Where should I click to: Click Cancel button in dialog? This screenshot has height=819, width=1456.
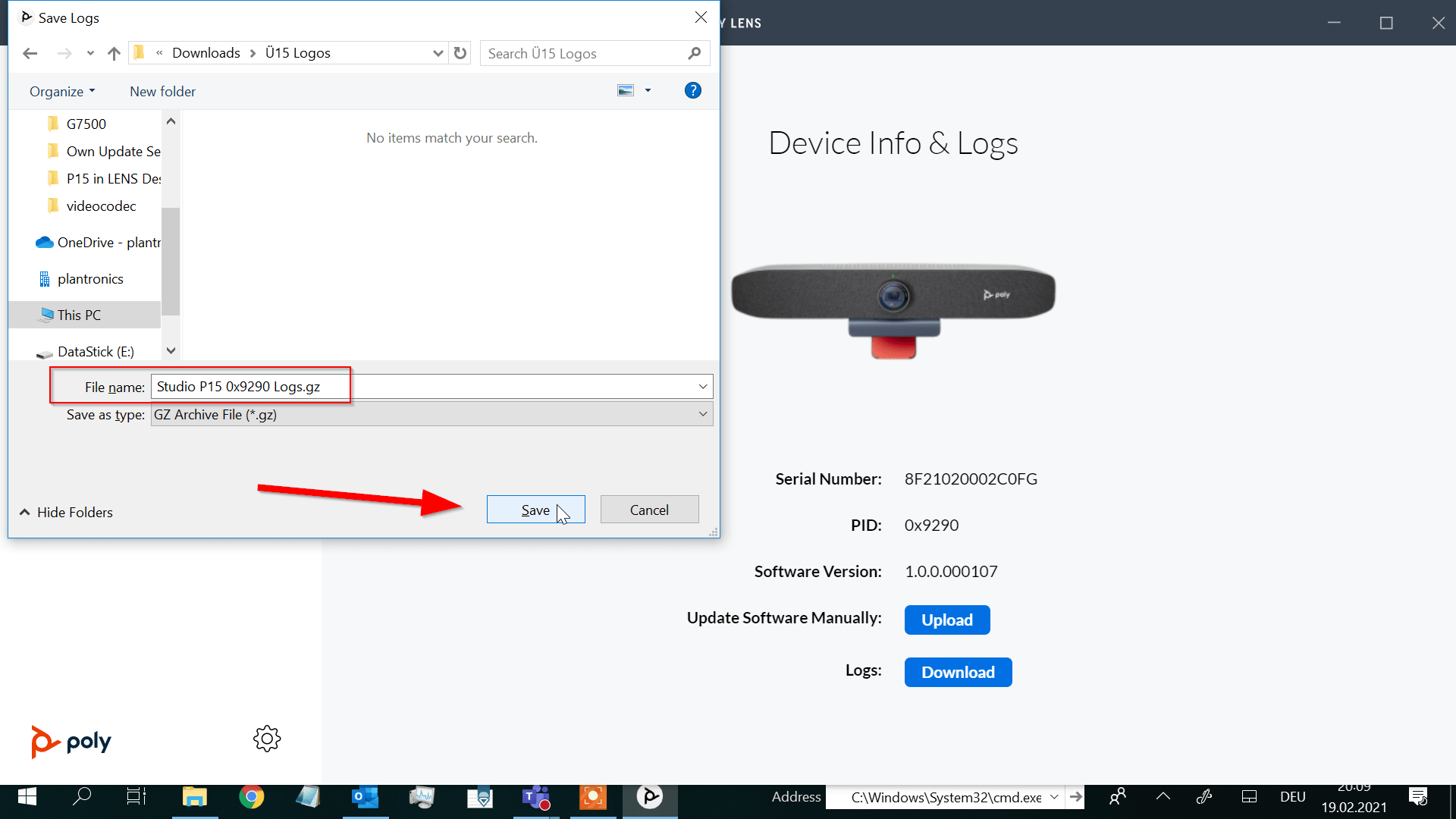(x=649, y=510)
